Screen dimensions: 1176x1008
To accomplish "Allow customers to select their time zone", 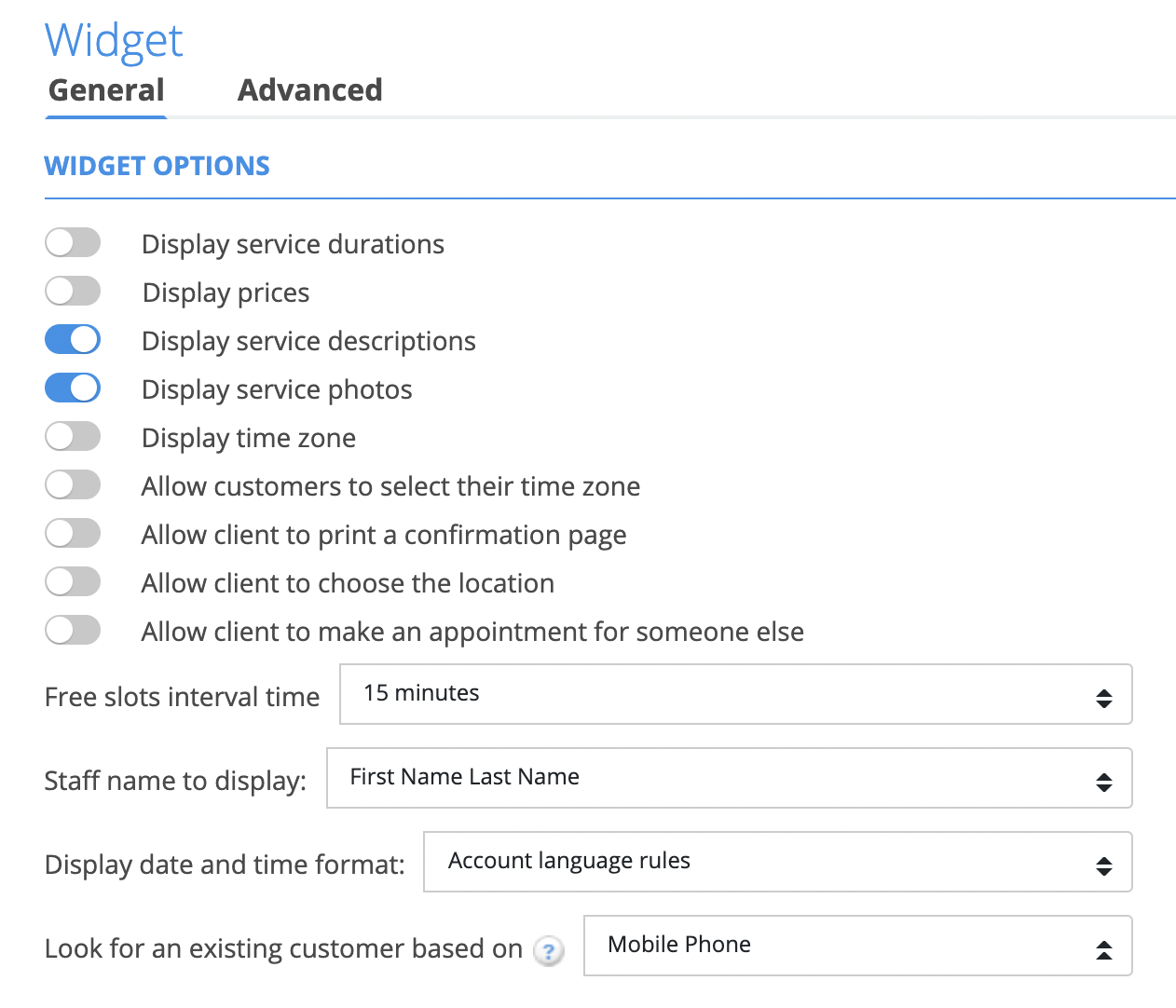I will click(73, 485).
